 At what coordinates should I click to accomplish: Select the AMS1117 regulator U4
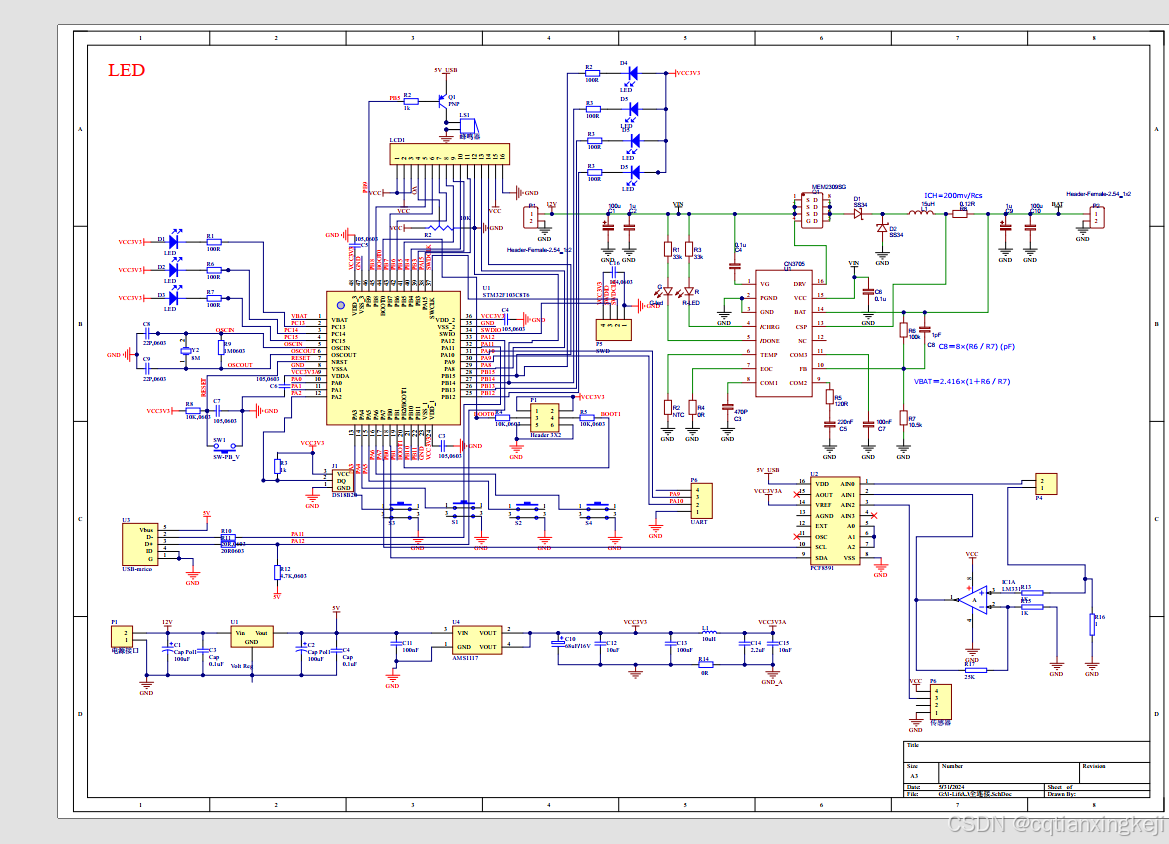pyautogui.click(x=476, y=640)
